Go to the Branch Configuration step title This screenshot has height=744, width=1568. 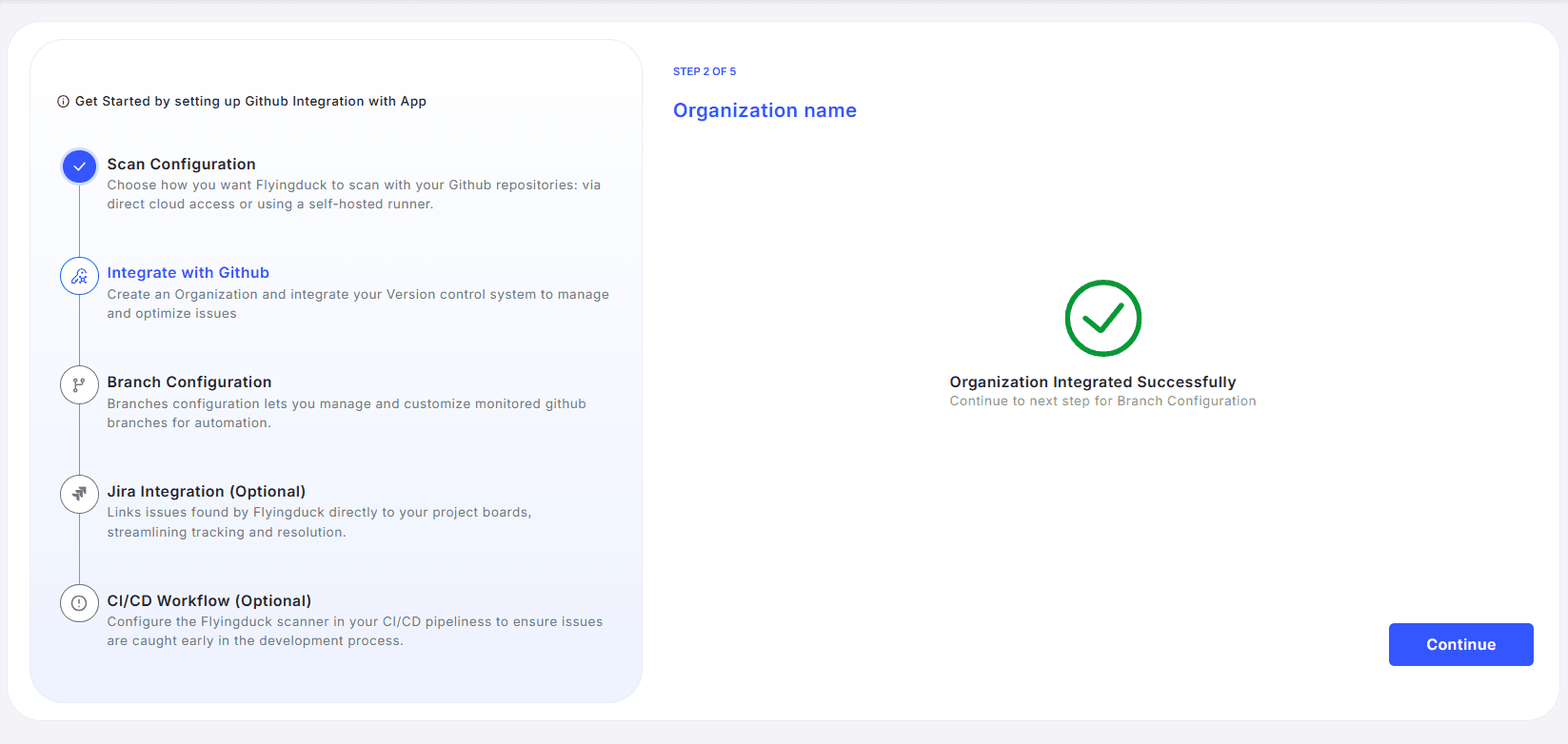(189, 382)
